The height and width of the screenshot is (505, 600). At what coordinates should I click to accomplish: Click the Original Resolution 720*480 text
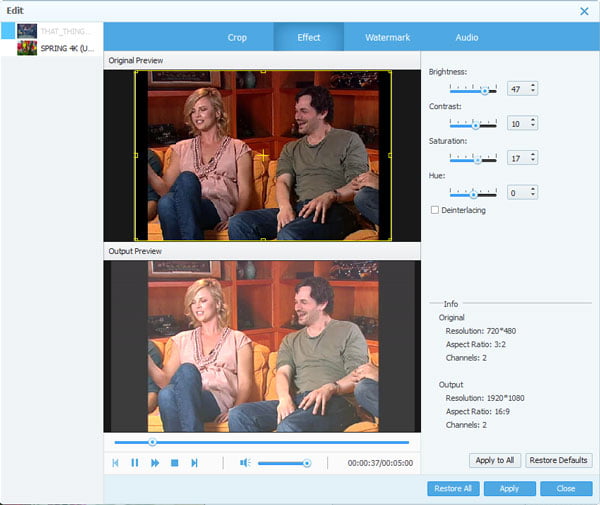coord(481,331)
